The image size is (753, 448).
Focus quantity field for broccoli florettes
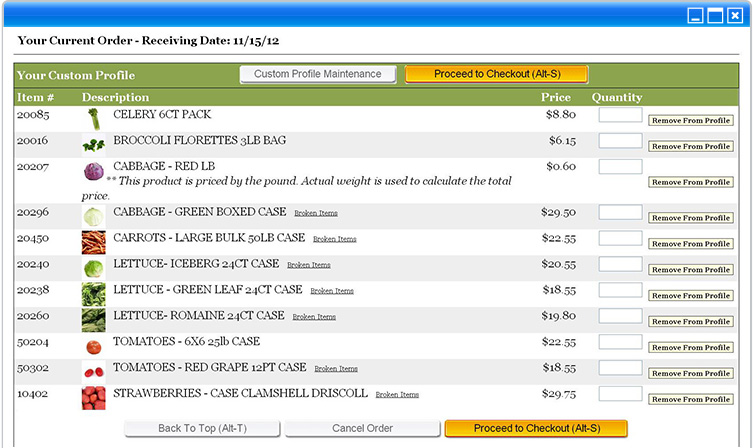tap(620, 141)
